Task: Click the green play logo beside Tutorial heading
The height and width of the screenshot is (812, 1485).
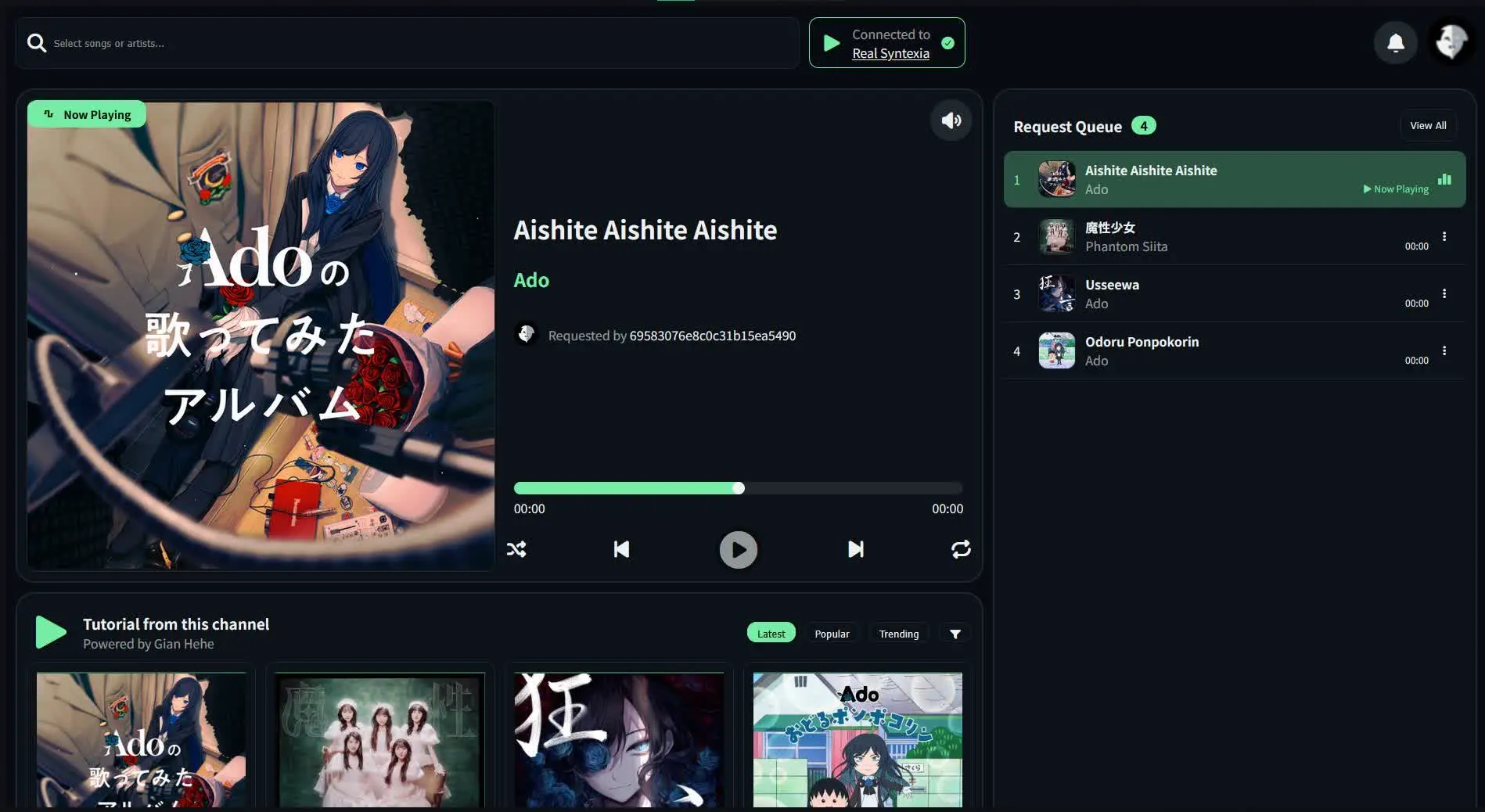Action: [51, 632]
